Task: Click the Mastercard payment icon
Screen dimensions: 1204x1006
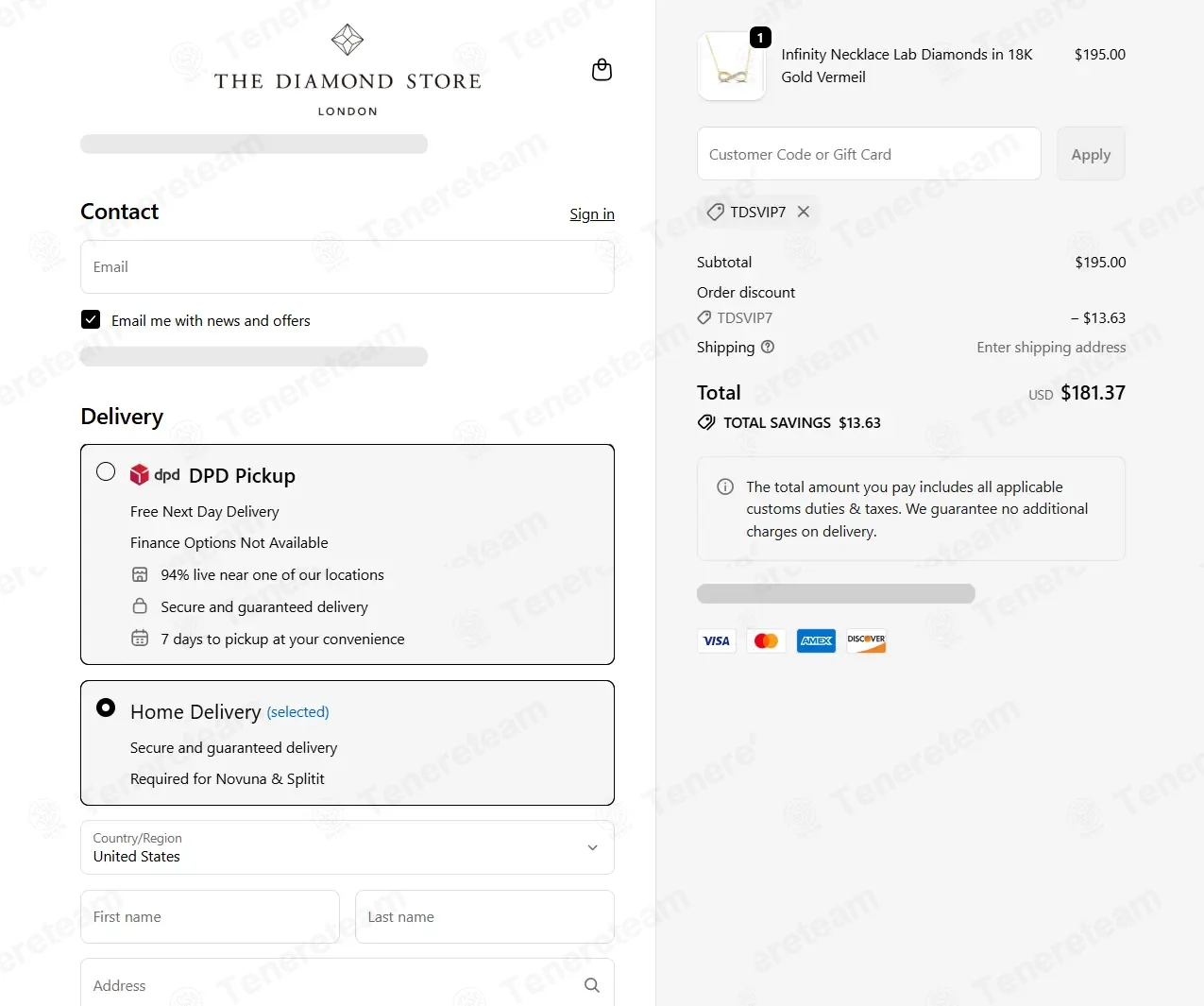Action: [766, 641]
